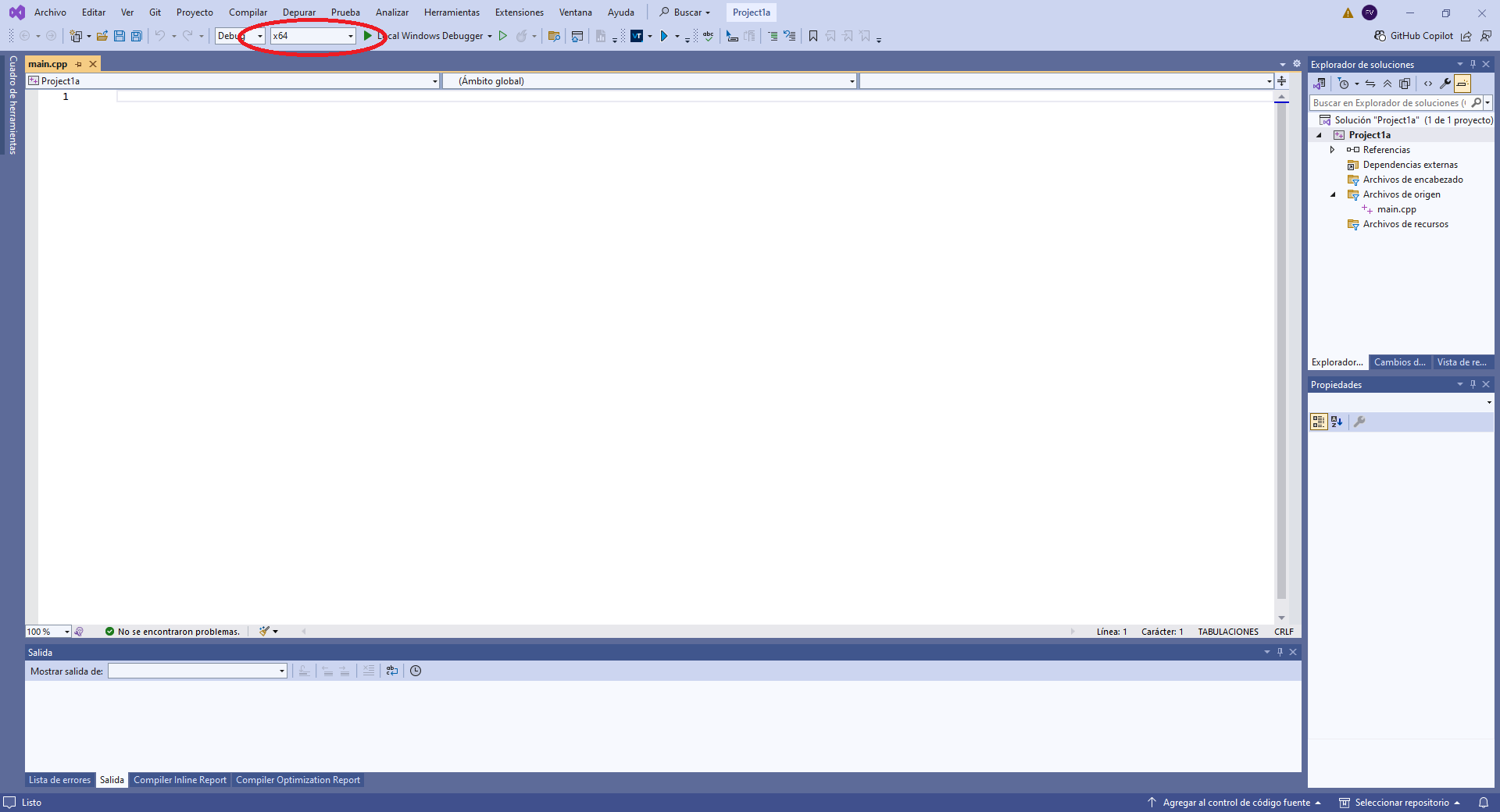Screen dimensions: 1500x812
Task: Click the VTune profiler toolbar icon
Action: pos(637,36)
